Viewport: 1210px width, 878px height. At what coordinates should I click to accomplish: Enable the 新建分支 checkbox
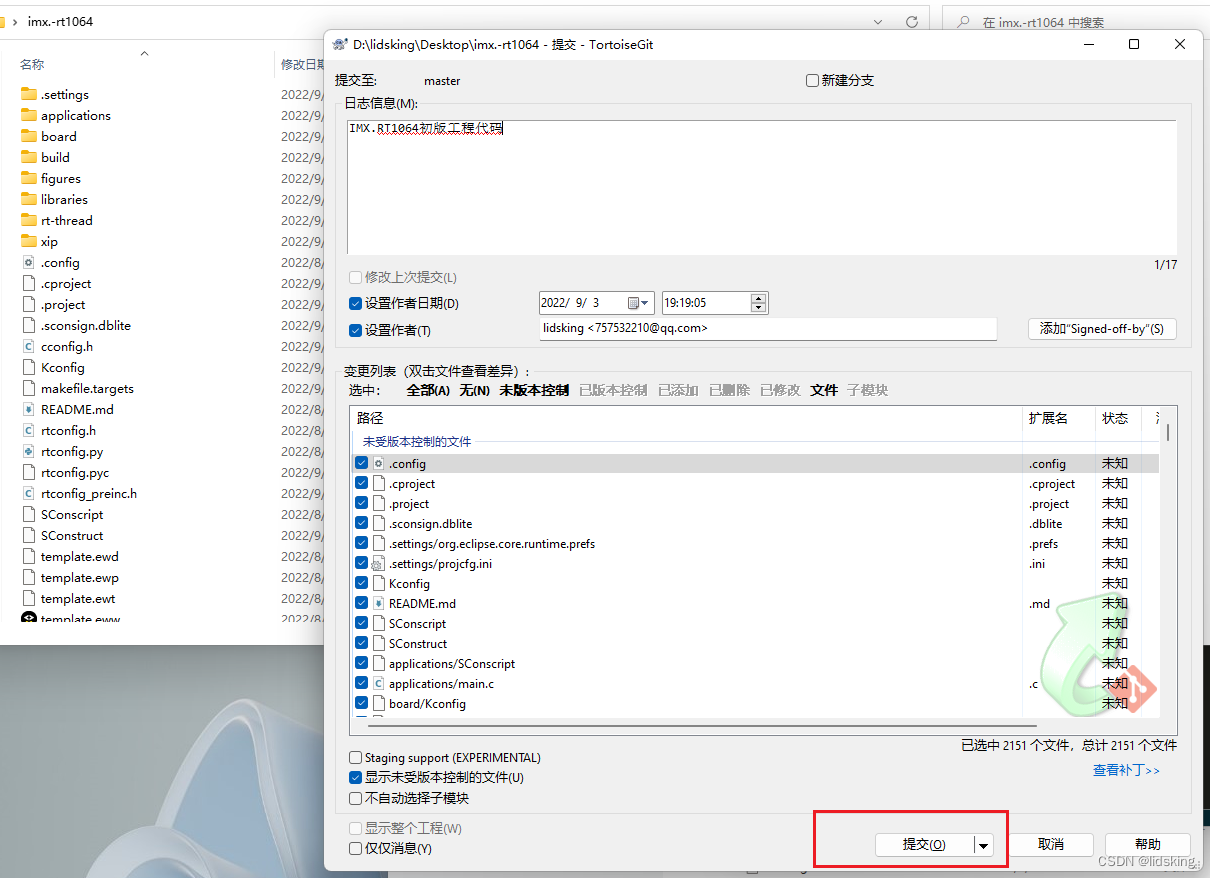click(x=812, y=80)
